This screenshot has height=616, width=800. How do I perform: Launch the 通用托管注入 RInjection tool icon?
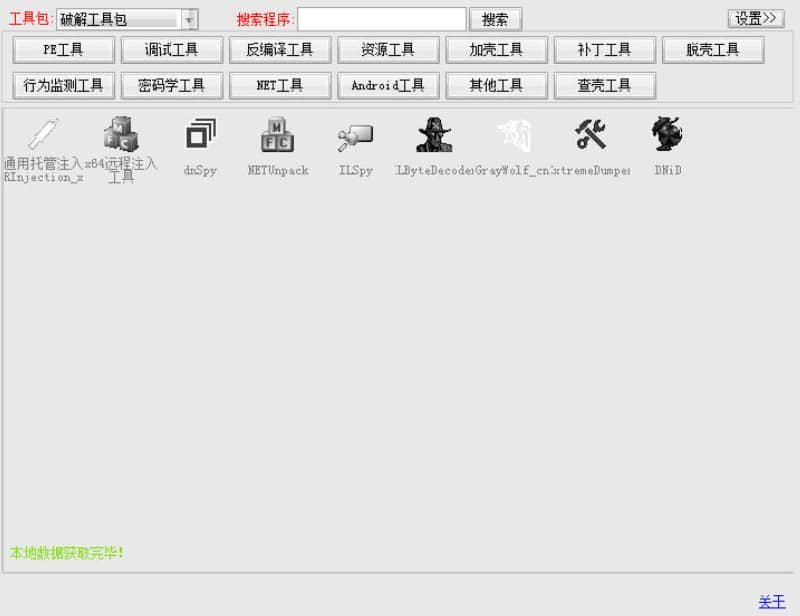(44, 135)
